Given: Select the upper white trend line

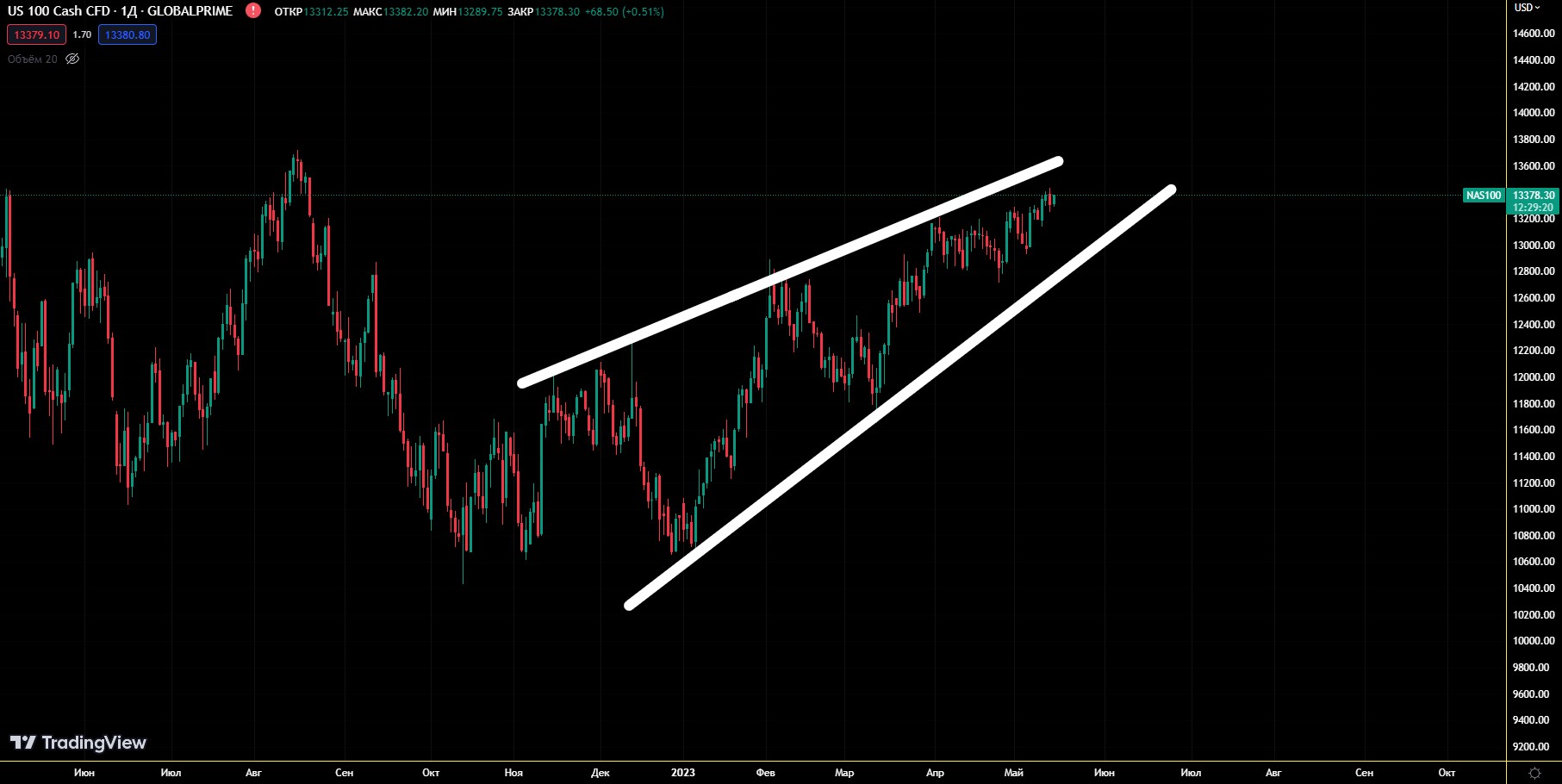Looking at the screenshot, I should click(x=788, y=273).
